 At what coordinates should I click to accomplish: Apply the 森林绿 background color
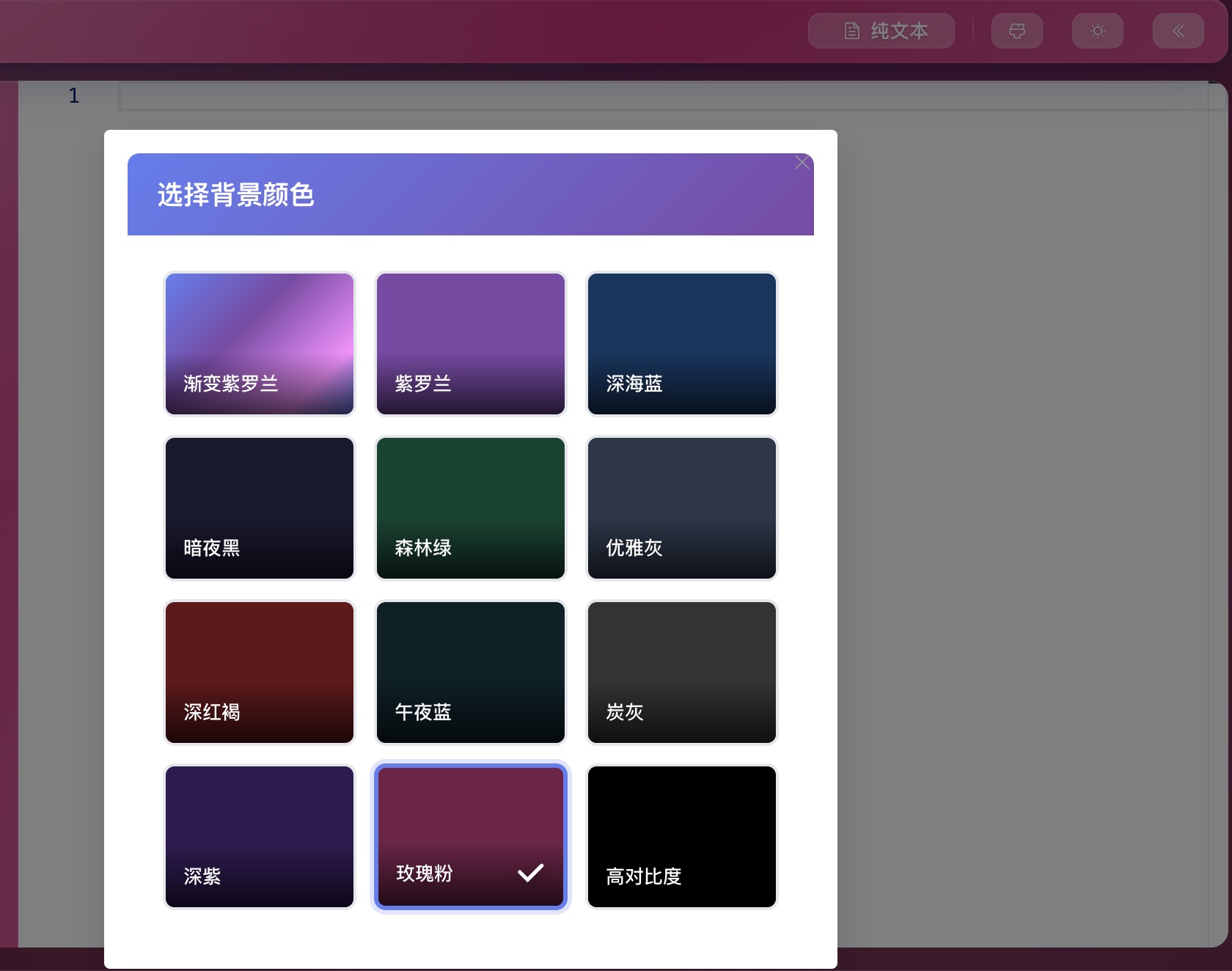point(471,508)
